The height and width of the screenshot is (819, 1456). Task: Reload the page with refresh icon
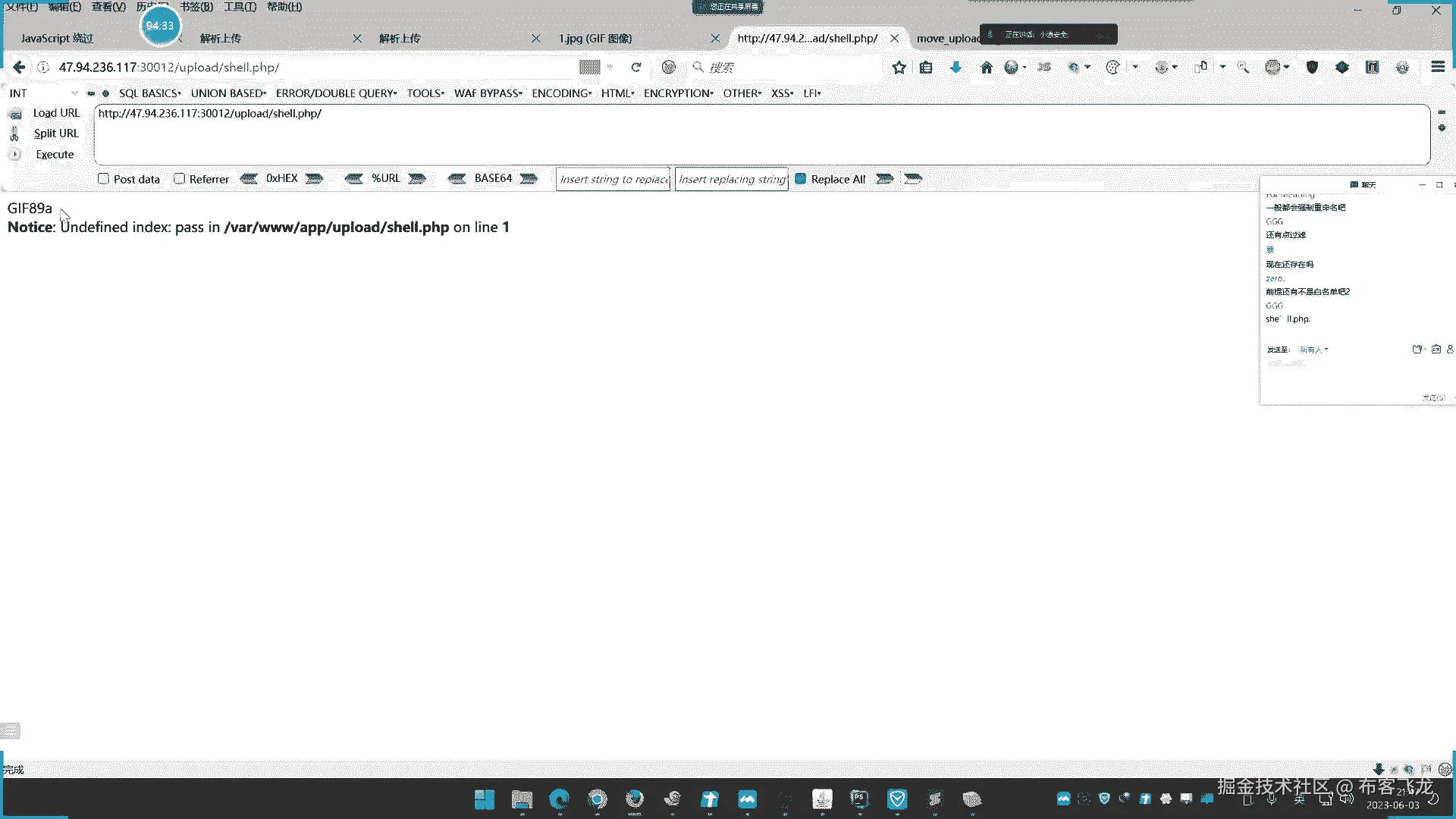[x=636, y=67]
